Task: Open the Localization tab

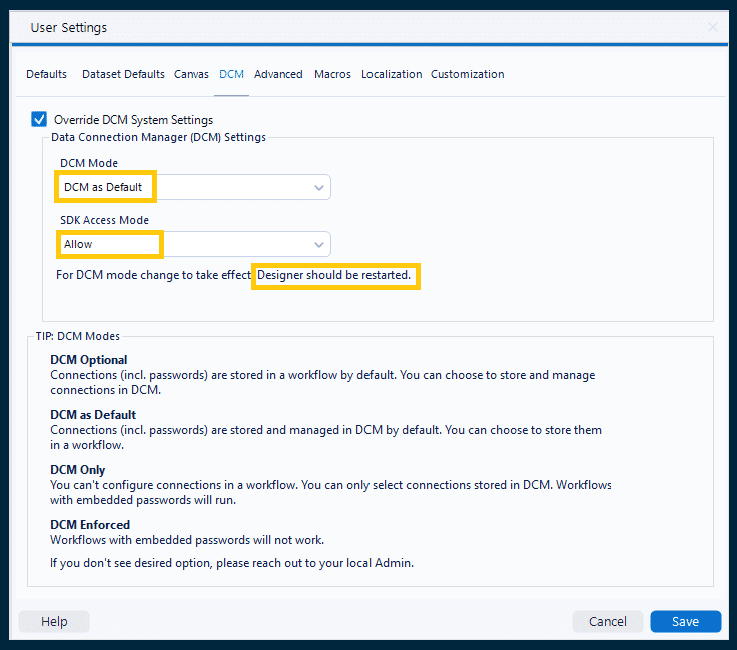Action: click(391, 74)
